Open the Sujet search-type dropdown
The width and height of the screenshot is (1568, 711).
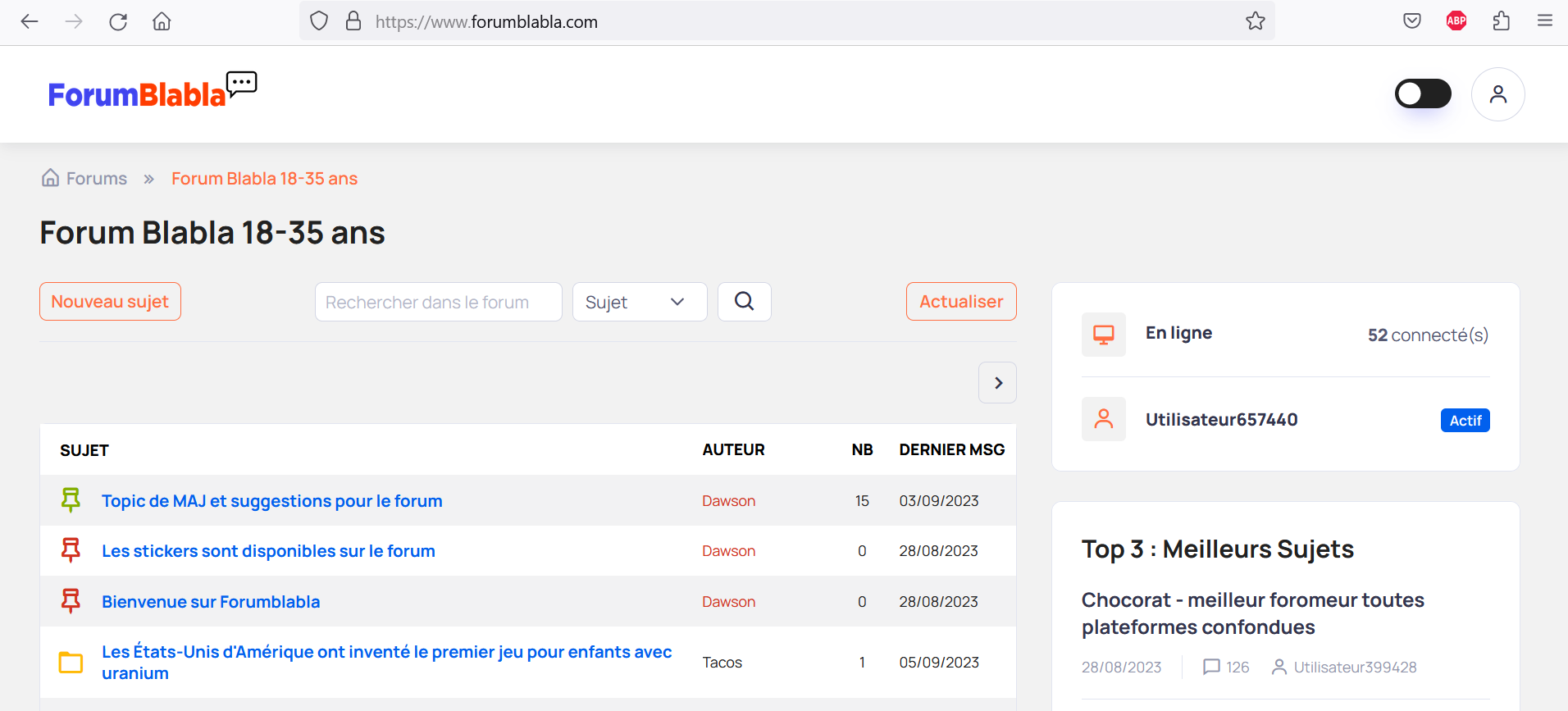pyautogui.click(x=639, y=302)
